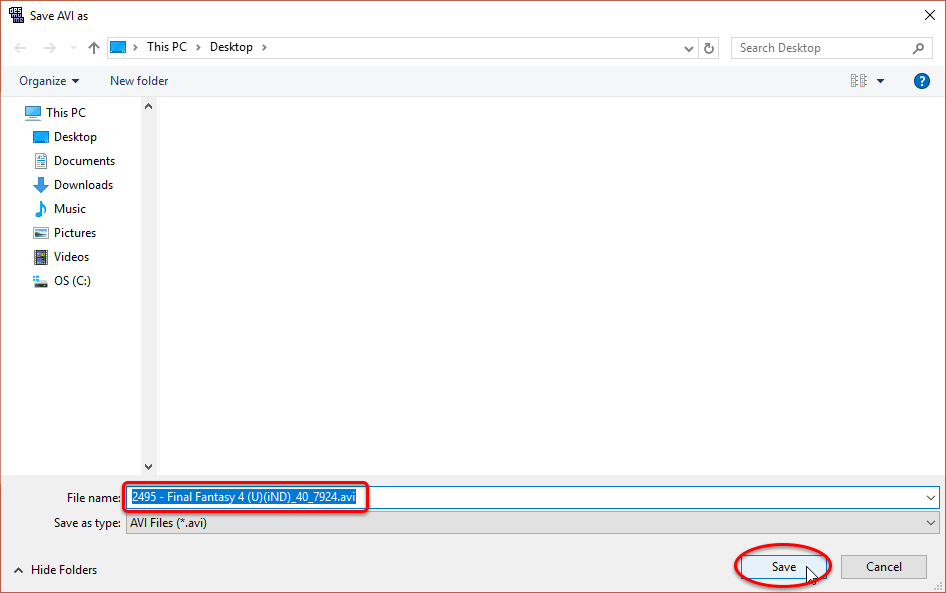946x593 pixels.
Task: Collapse the pane with Hide Folders
Action: click(56, 570)
